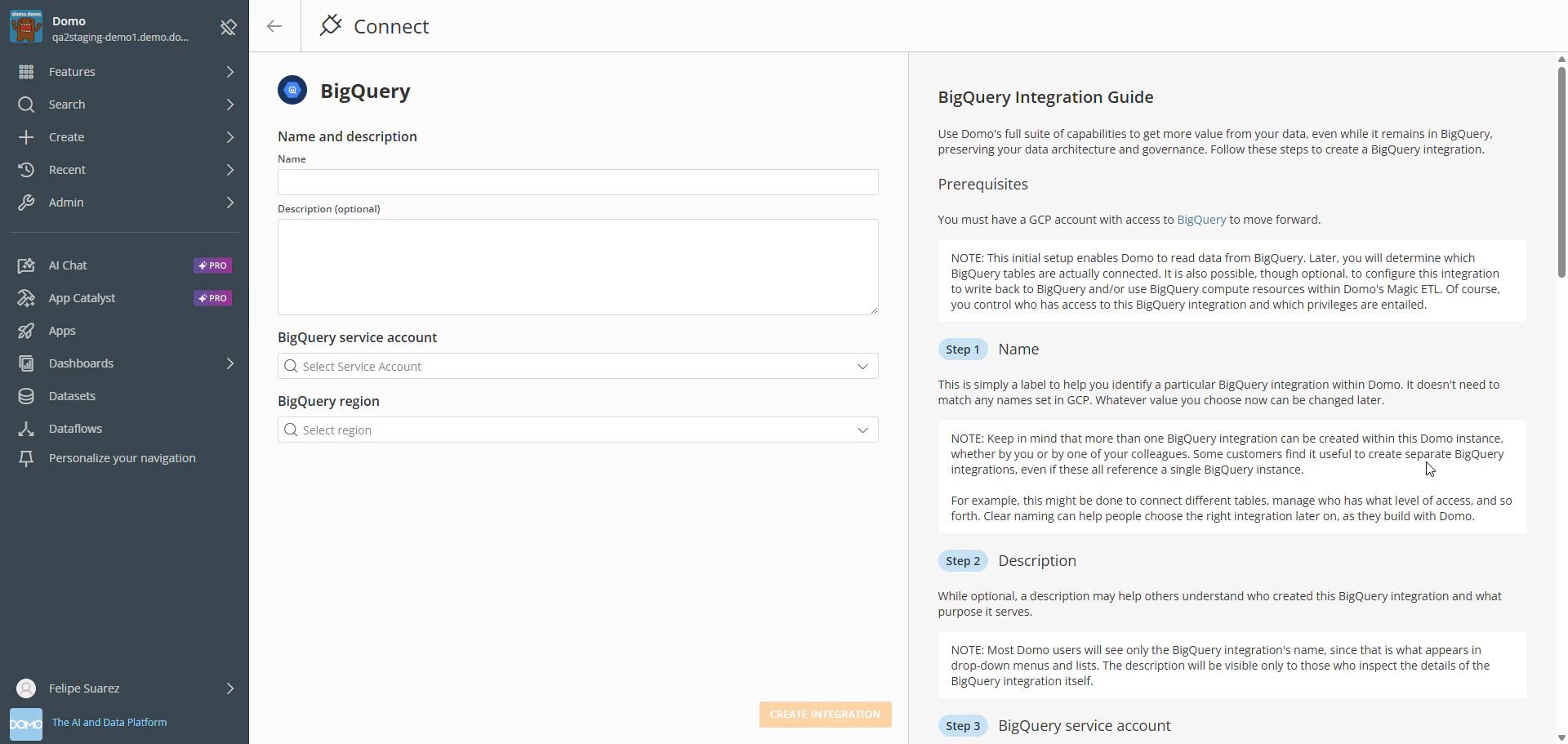
Task: Click the guide panel scrollbar thumb
Action: 1561,172
